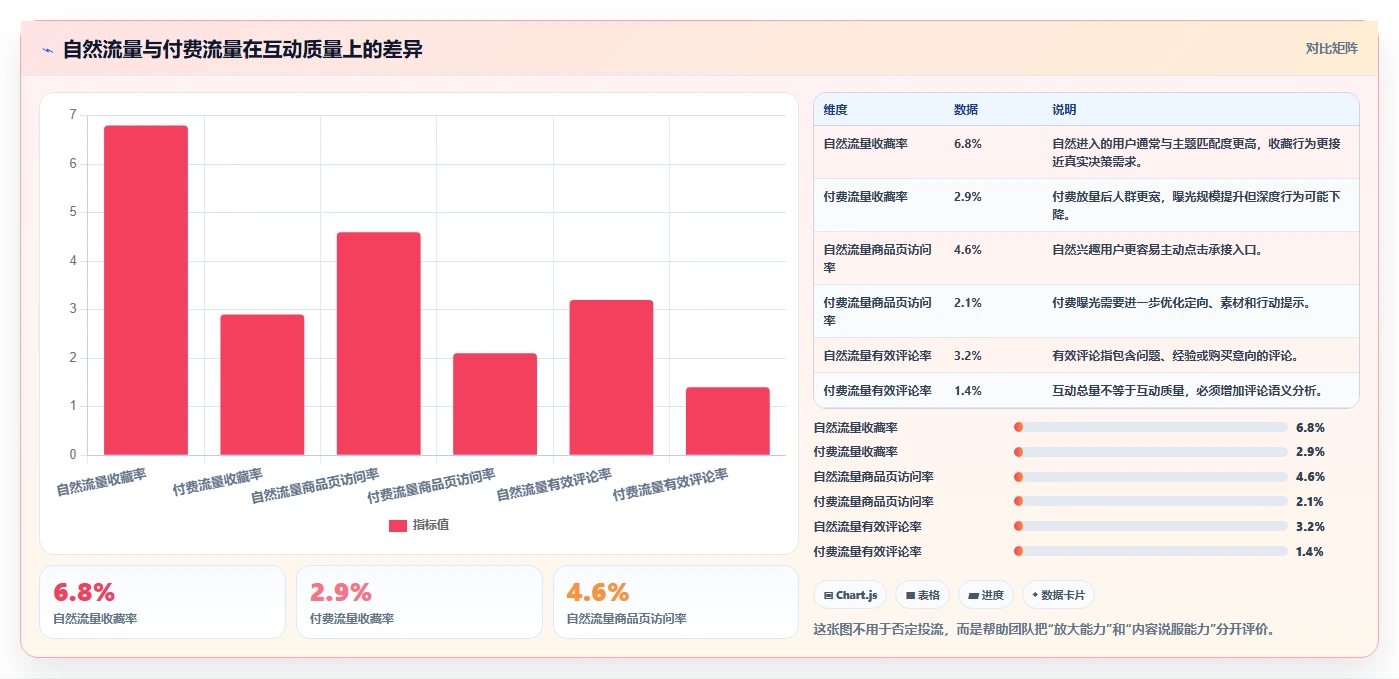Screen dimensions: 1399x679
Task: Click the description starting 付费曝光需要进一步优化
Action: (x=1182, y=302)
